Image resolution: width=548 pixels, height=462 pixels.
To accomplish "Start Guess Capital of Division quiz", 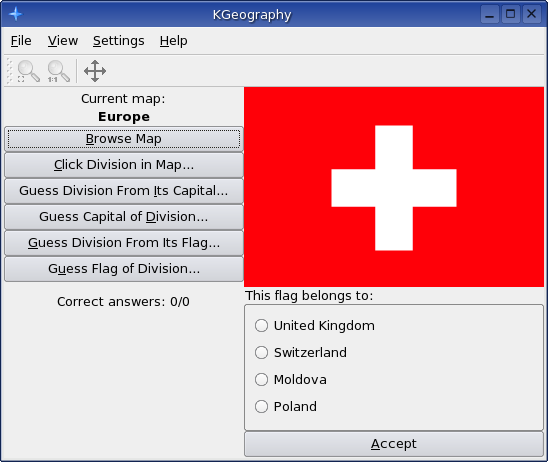I will [x=124, y=217].
